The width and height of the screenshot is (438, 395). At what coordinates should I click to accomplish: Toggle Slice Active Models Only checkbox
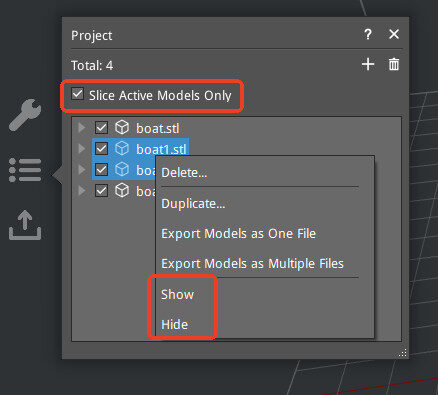pyautogui.click(x=77, y=94)
